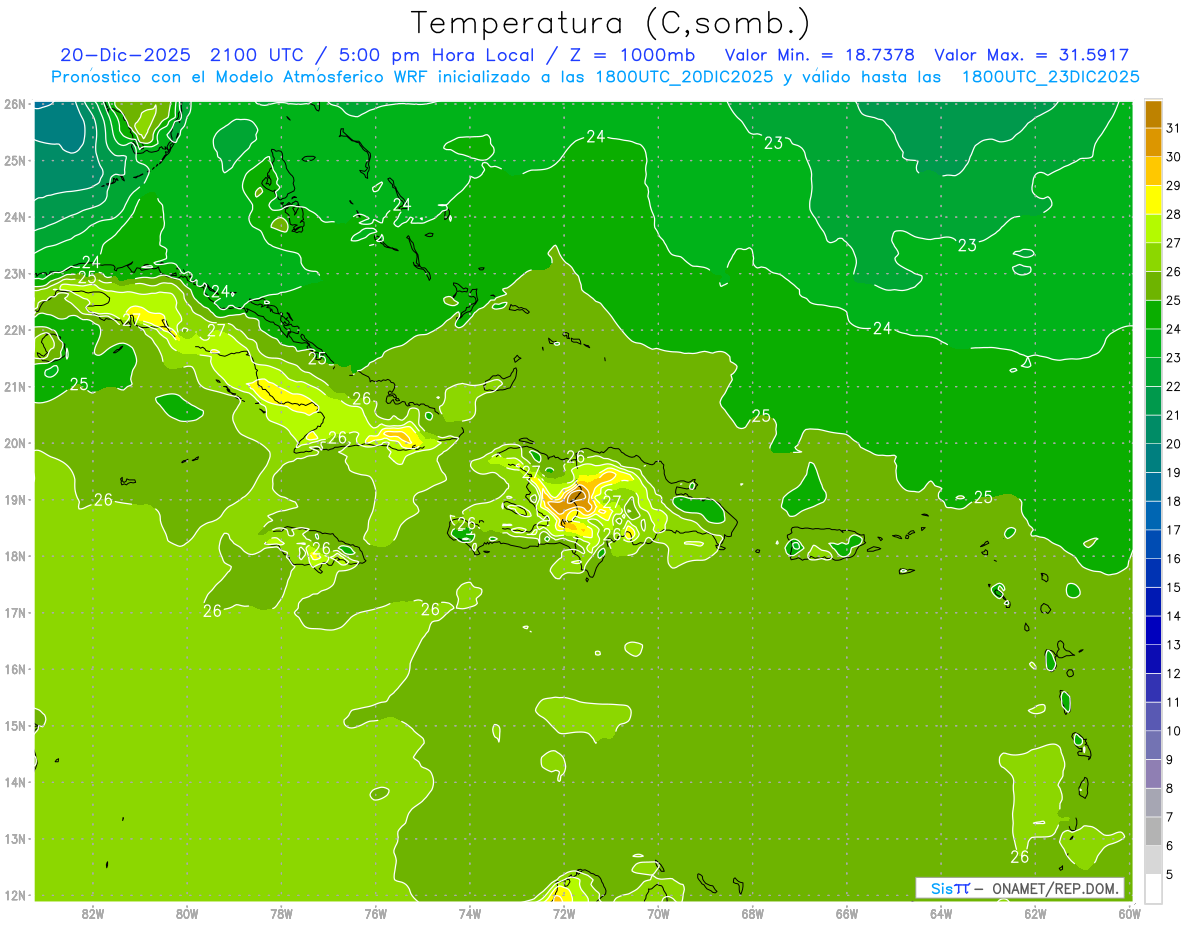Click the "25N" latitude label
This screenshot has width=1200, height=927.
pyautogui.click(x=14, y=160)
